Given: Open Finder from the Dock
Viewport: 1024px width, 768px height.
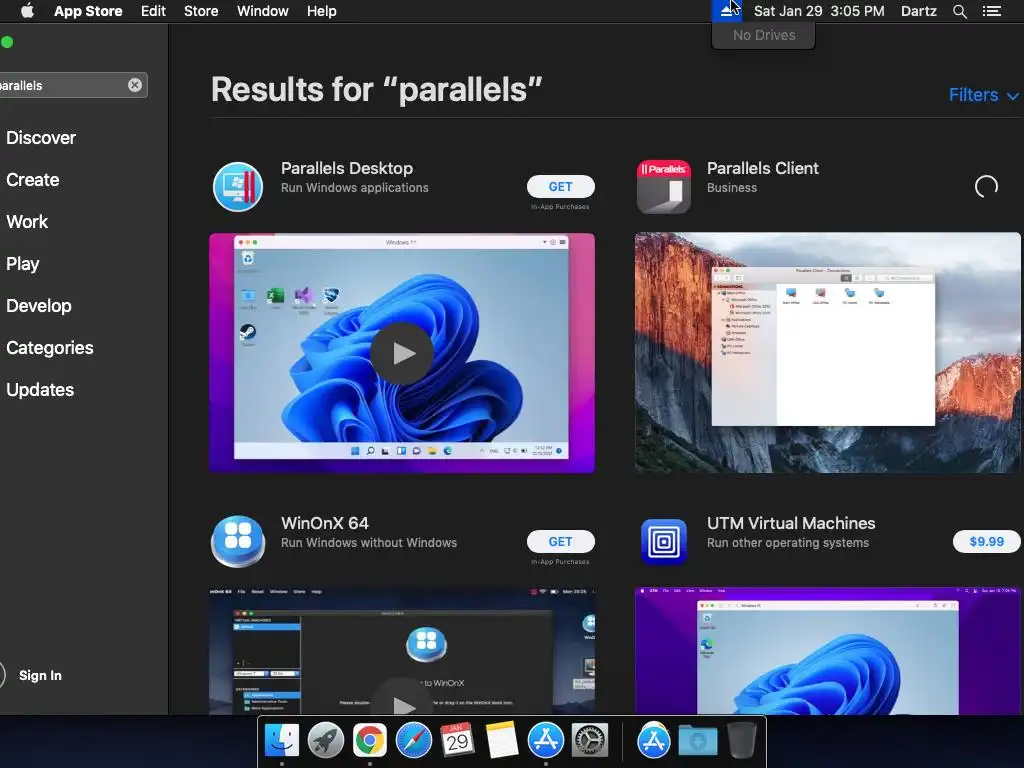Looking at the screenshot, I should (x=281, y=741).
